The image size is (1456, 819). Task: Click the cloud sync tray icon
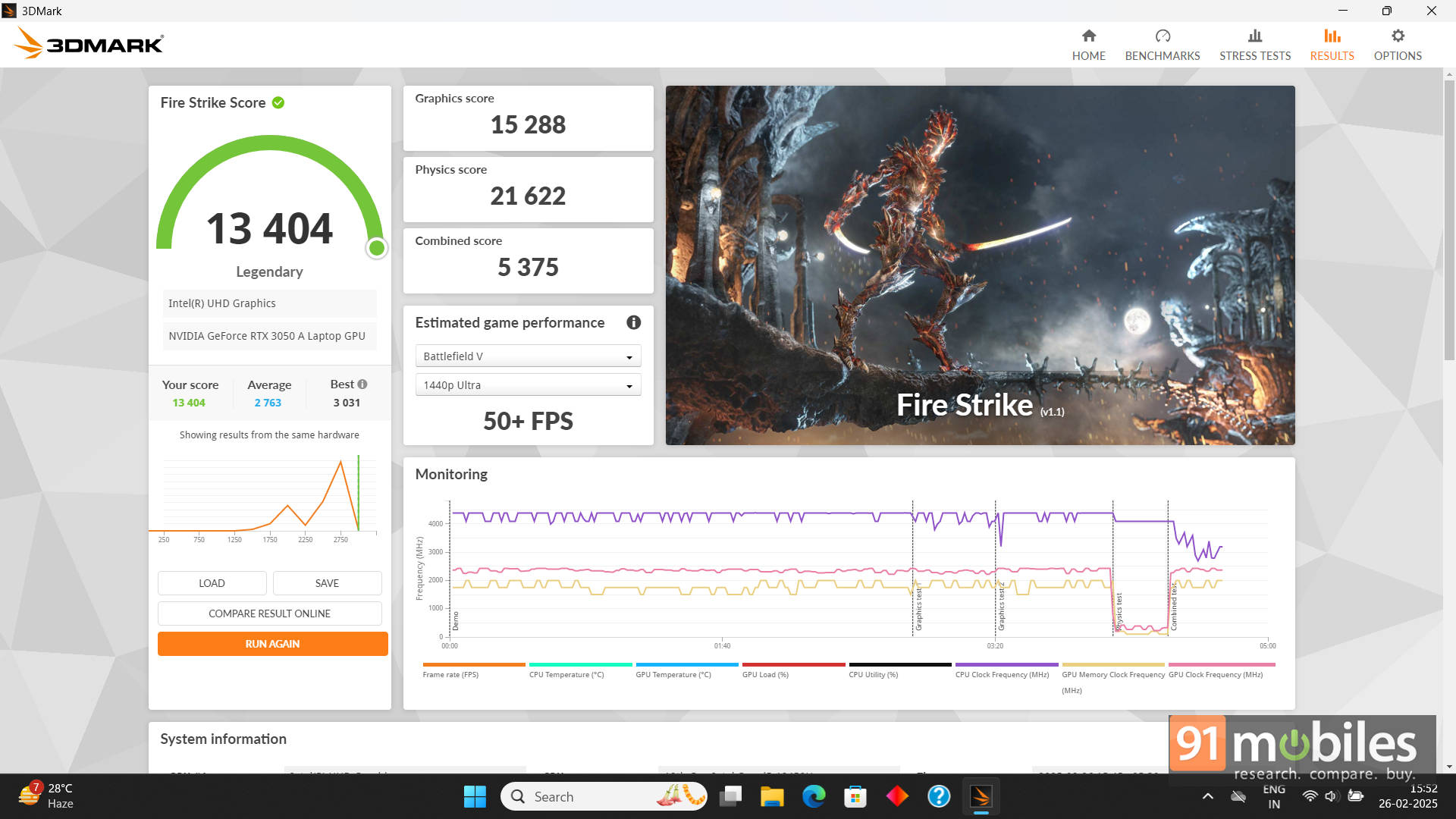point(1238,796)
